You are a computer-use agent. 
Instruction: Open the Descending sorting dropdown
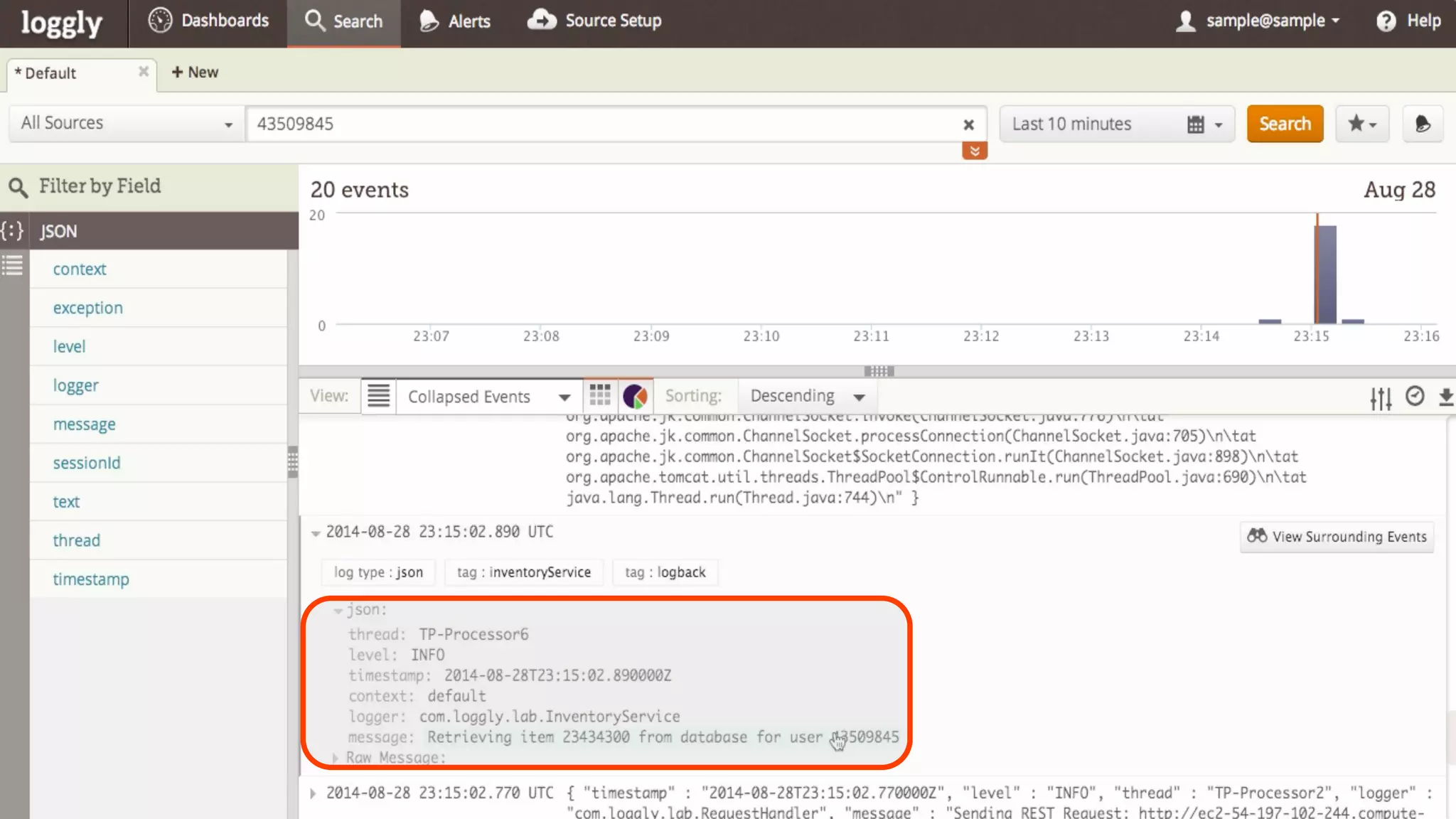pos(807,396)
